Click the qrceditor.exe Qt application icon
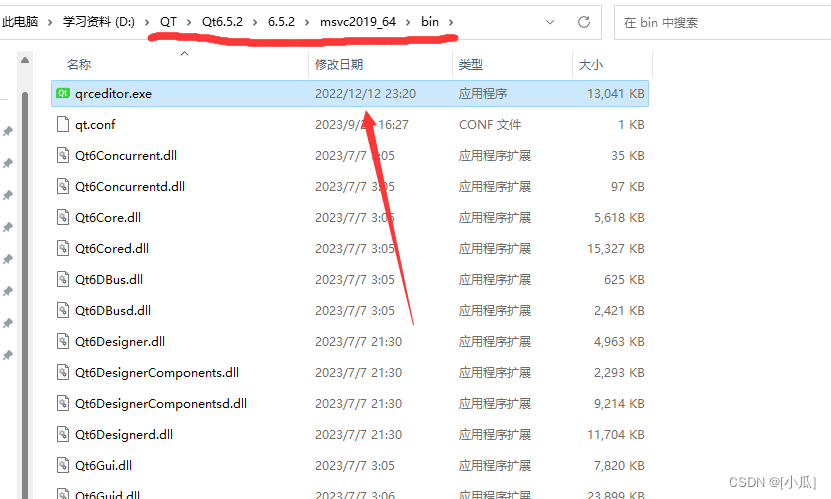 63,93
